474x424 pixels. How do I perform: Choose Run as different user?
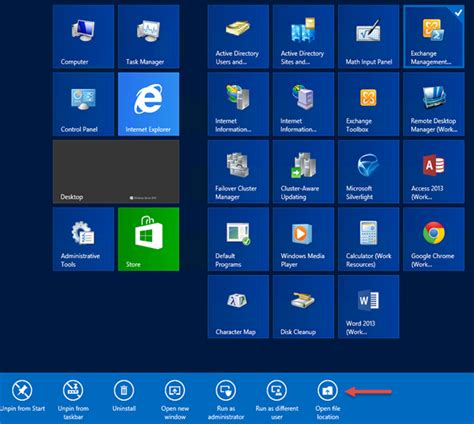point(277,399)
